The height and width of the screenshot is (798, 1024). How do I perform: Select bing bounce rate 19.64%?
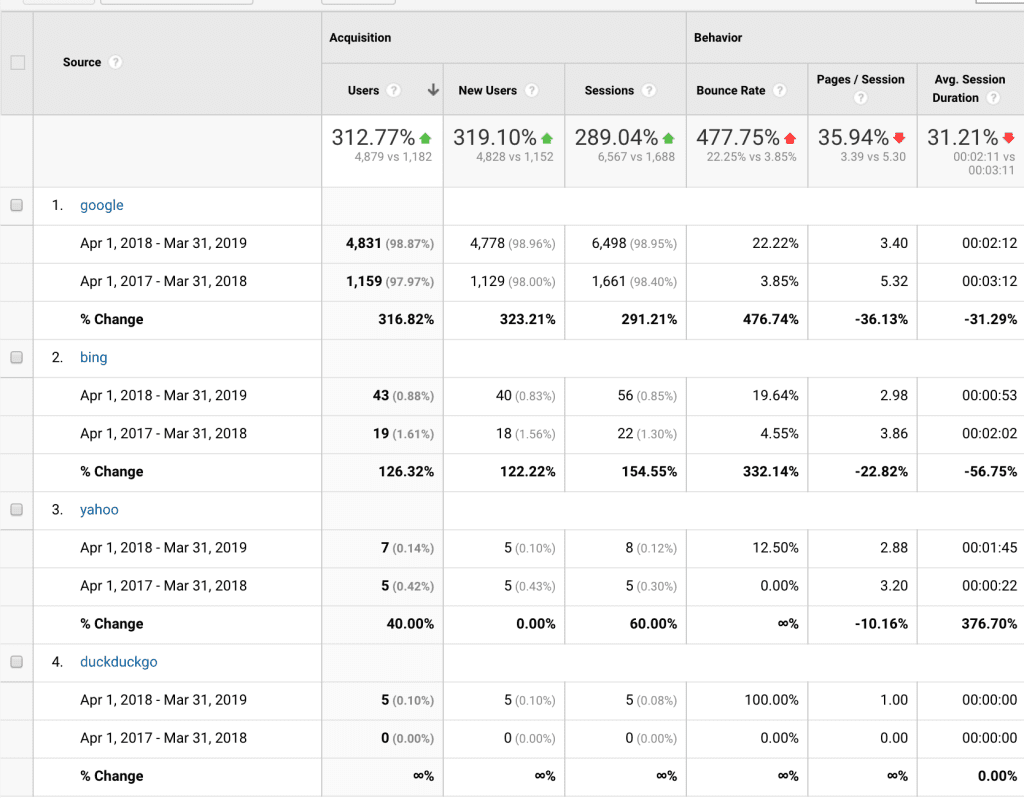775,395
